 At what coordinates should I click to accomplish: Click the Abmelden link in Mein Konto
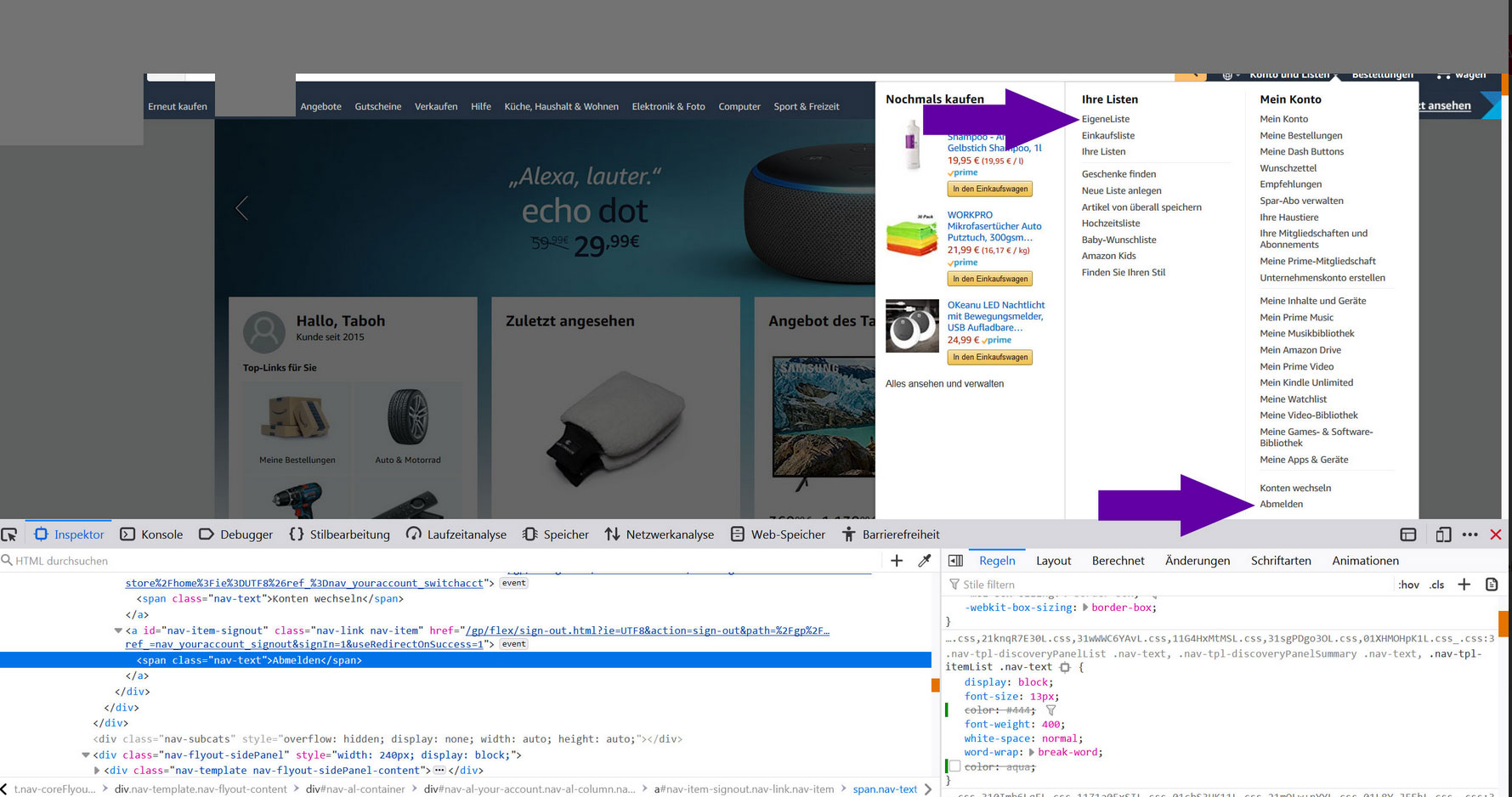click(1281, 504)
